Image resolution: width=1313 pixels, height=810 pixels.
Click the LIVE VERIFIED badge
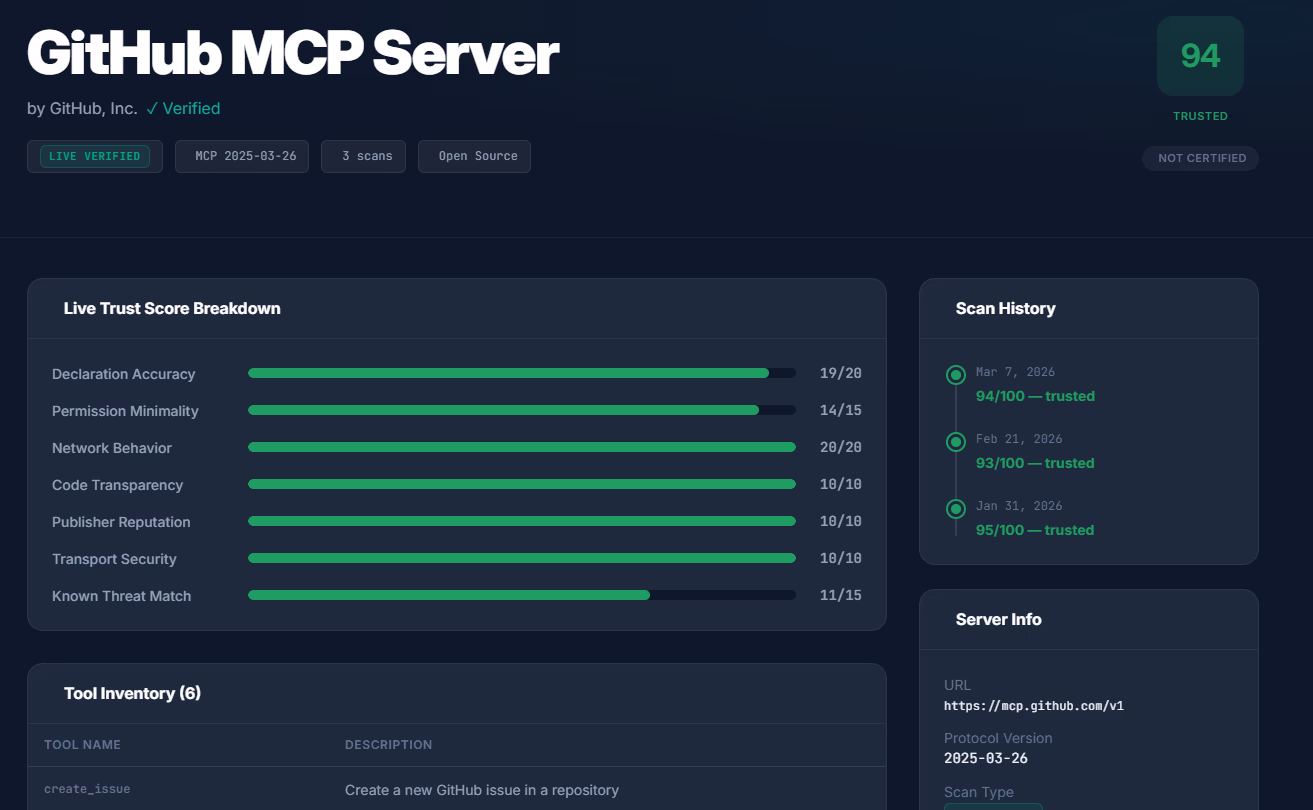click(x=95, y=156)
